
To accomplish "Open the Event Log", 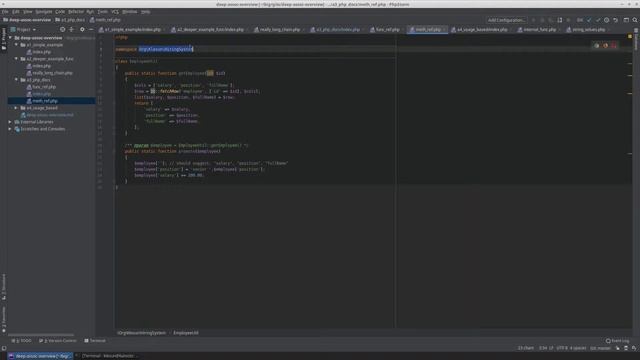I will click(618, 340).
